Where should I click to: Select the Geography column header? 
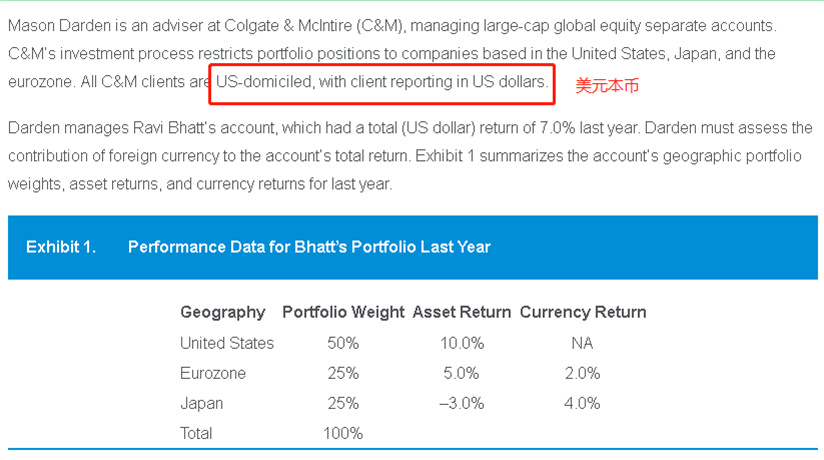pyautogui.click(x=223, y=312)
